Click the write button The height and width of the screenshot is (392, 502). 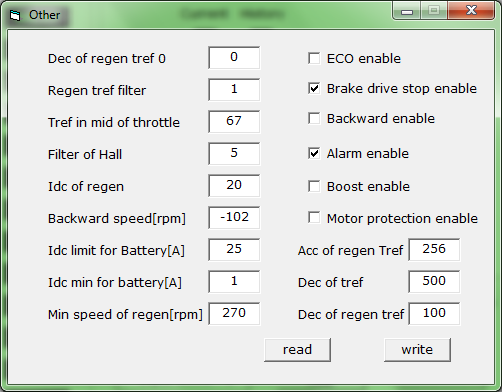pos(417,350)
